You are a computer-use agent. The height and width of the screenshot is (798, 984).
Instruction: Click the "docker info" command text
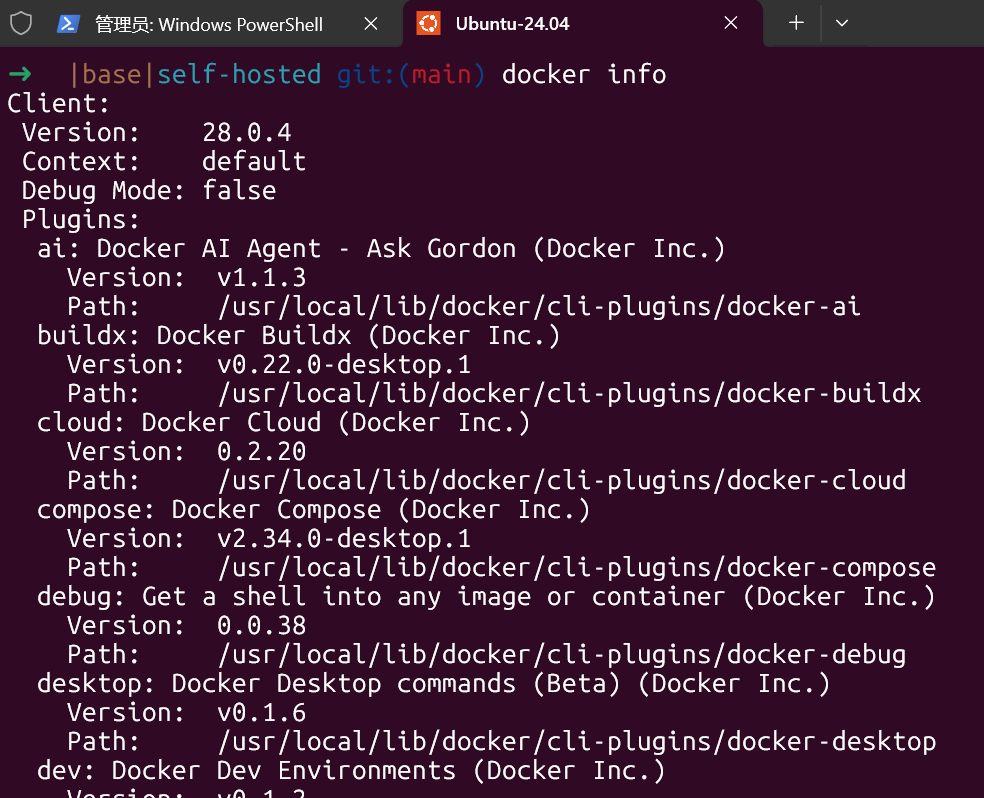click(583, 75)
